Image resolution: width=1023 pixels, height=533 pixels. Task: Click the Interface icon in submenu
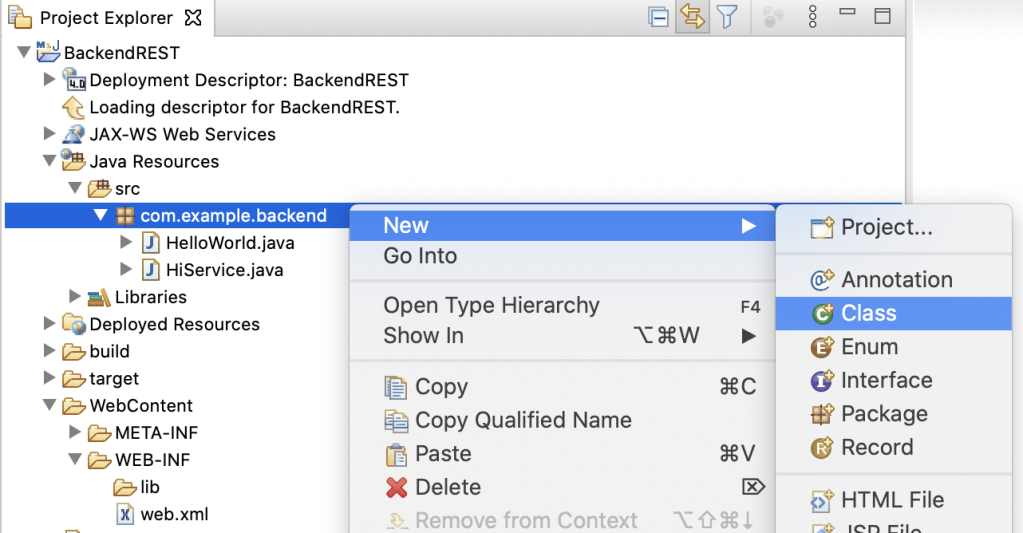823,381
